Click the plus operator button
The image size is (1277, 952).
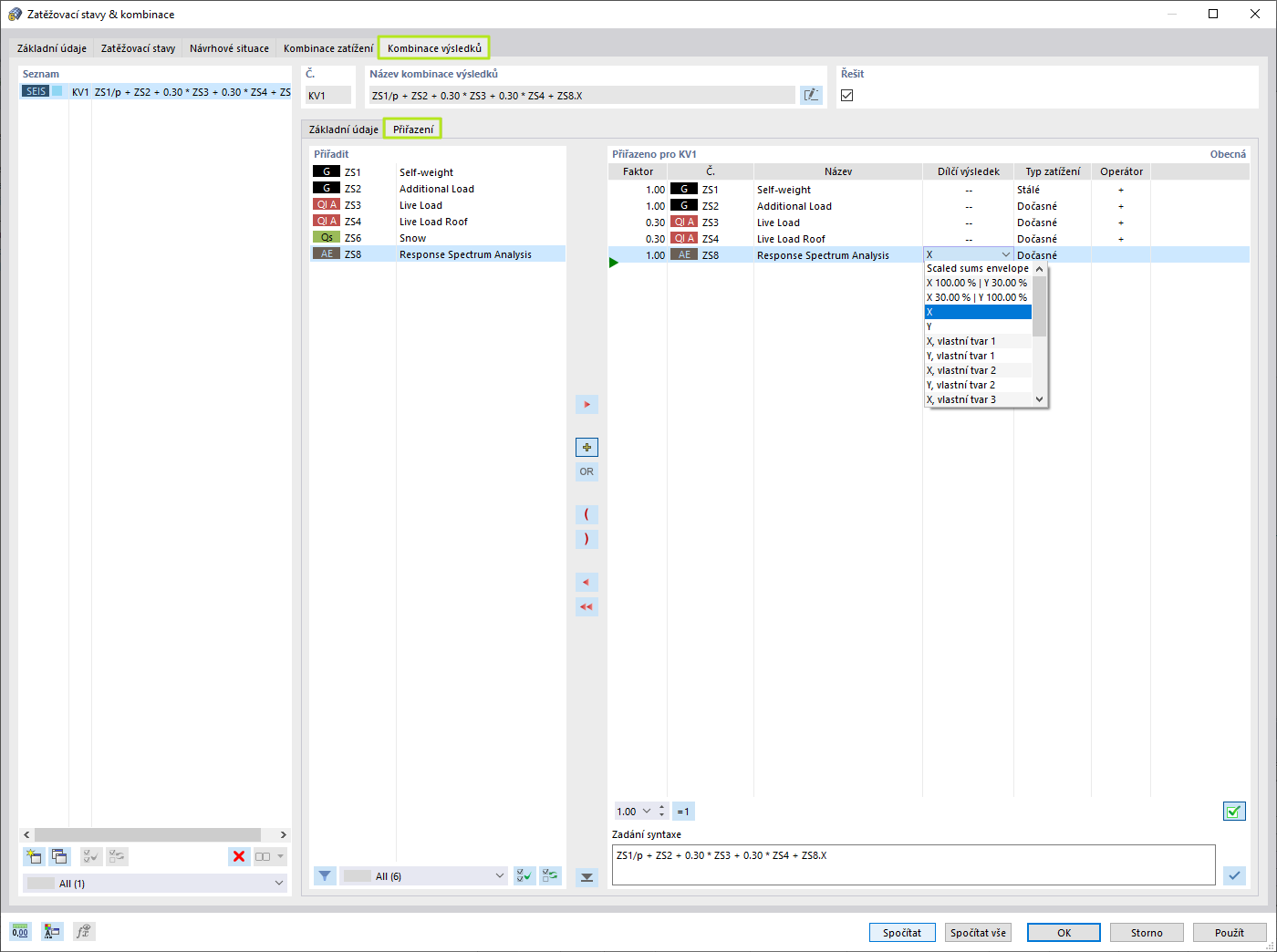tap(587, 447)
